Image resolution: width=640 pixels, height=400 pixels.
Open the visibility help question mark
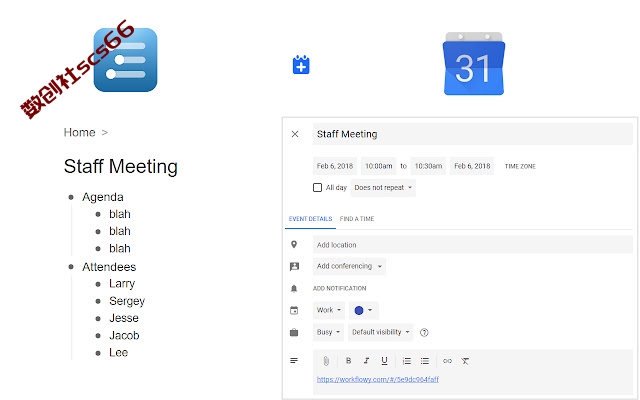tap(424, 332)
